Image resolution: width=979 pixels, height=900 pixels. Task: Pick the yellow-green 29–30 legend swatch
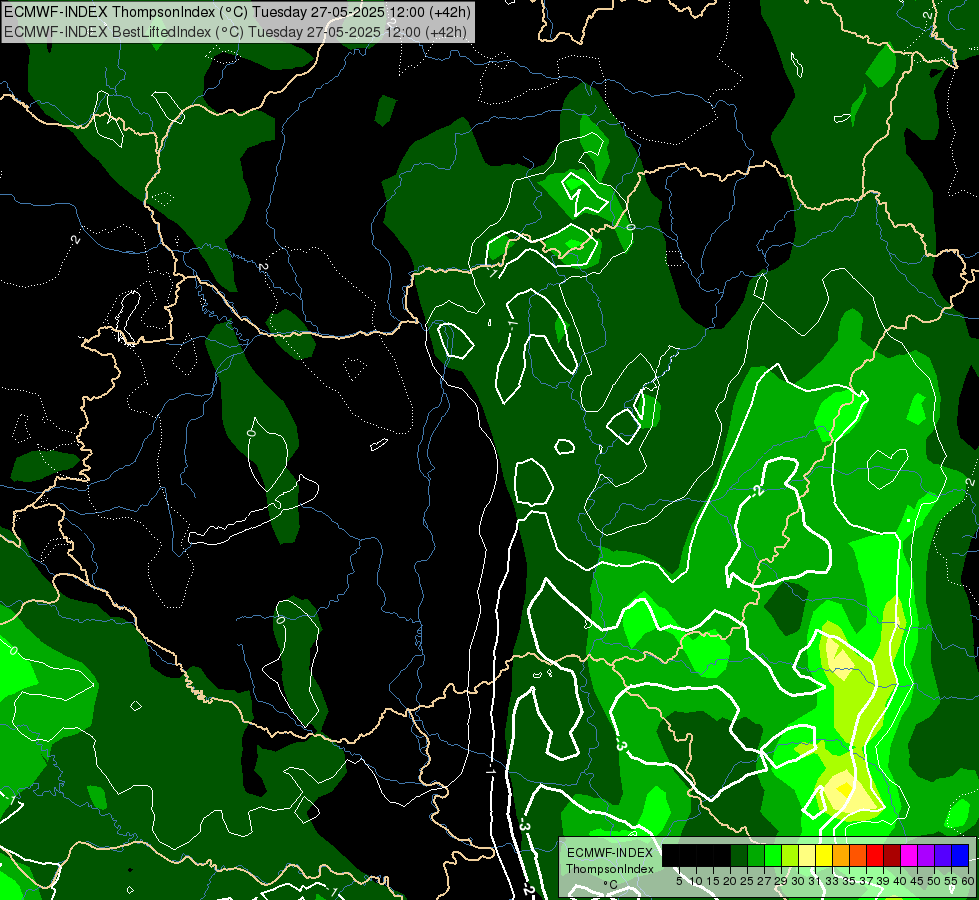point(790,855)
